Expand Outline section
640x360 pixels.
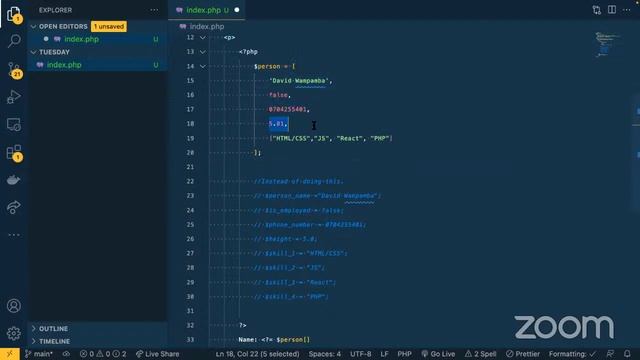click(x=33, y=328)
